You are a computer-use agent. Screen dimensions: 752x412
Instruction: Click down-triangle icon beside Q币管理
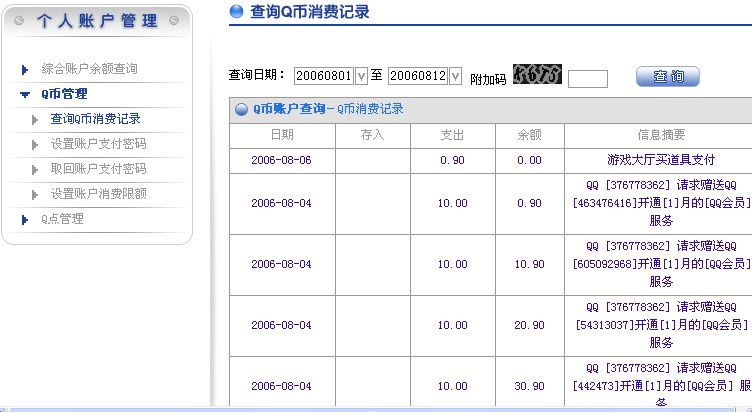pos(25,95)
